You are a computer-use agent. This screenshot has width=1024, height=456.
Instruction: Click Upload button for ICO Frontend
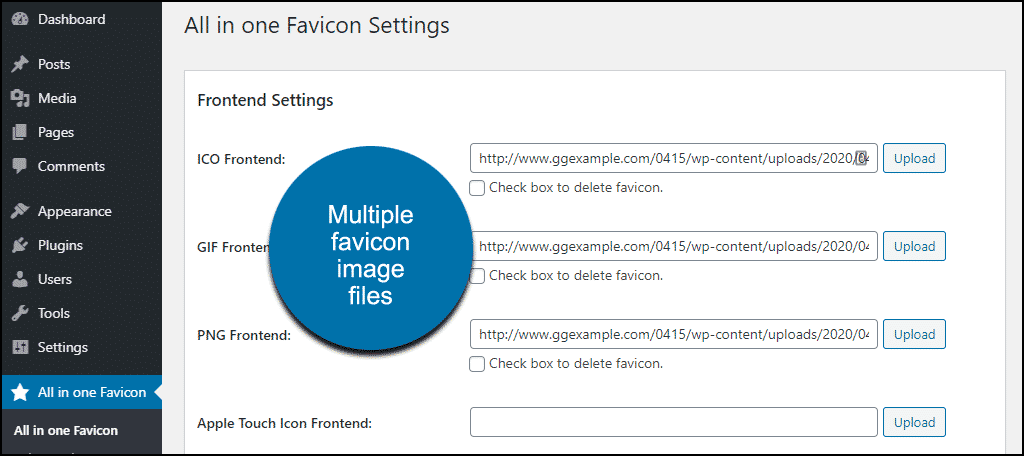pos(914,159)
